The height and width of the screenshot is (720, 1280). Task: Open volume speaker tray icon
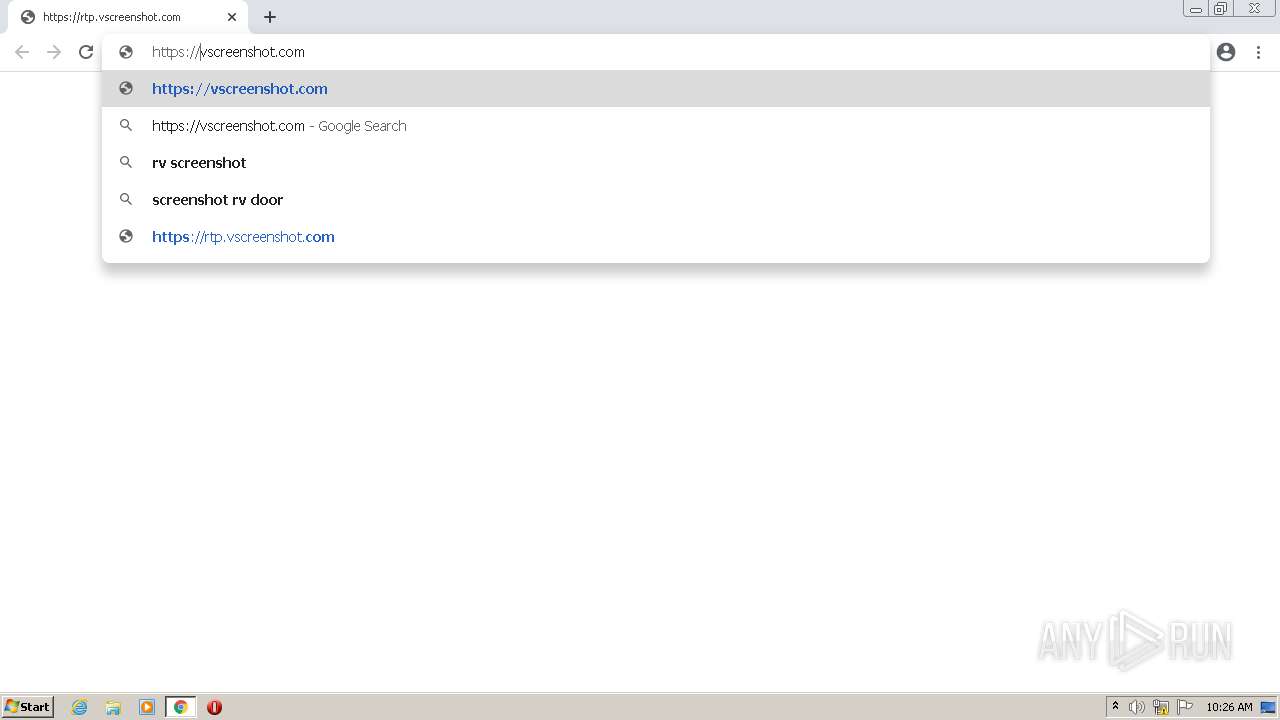coord(1137,707)
